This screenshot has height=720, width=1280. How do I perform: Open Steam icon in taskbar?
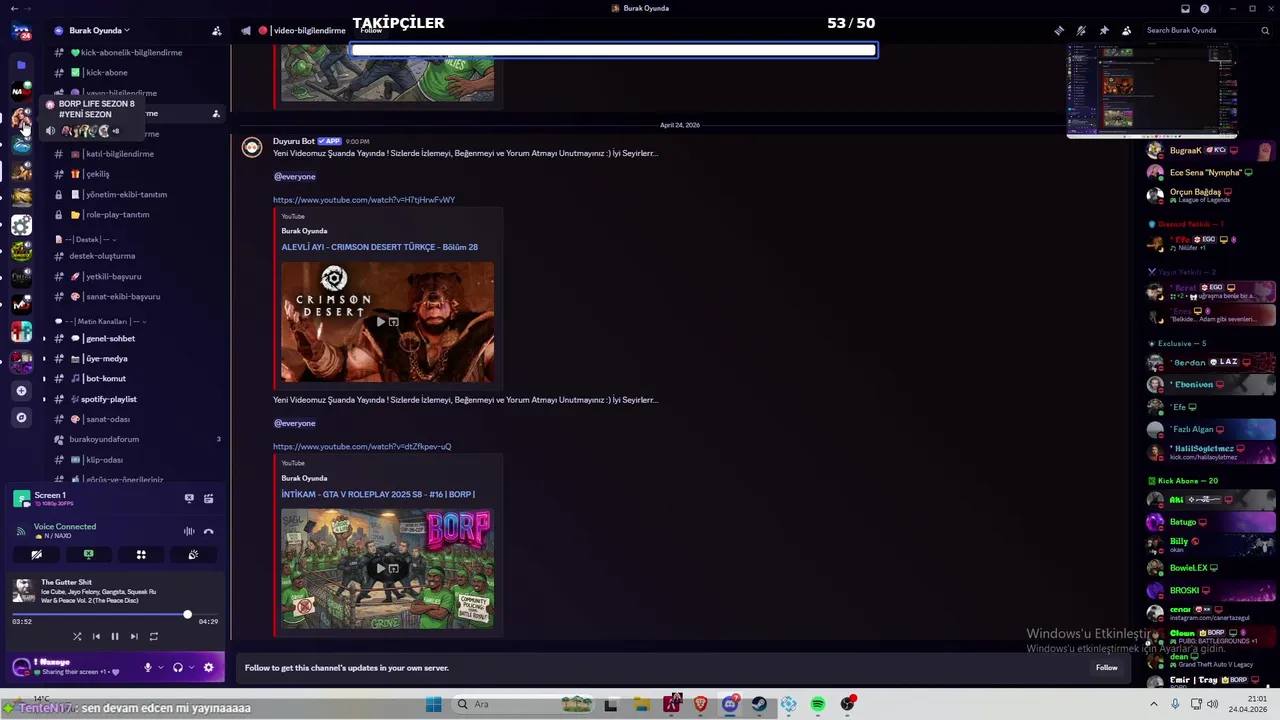pyautogui.click(x=759, y=705)
